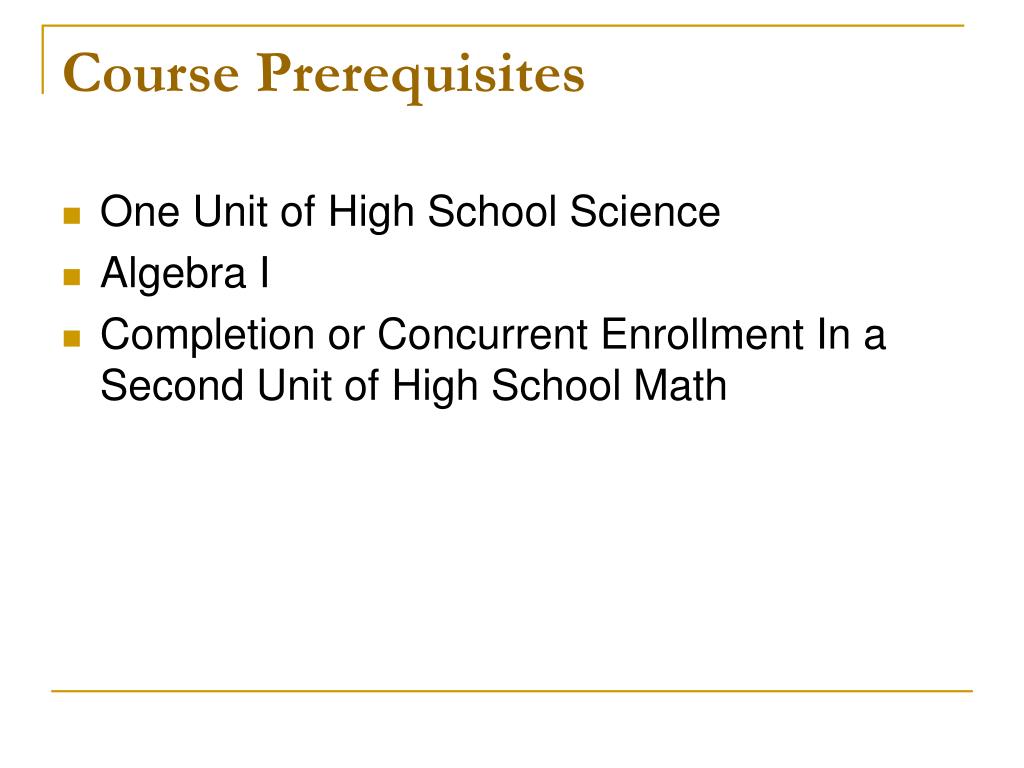
Task: Click the bullet marker beside "One Unit"
Action: (71, 215)
